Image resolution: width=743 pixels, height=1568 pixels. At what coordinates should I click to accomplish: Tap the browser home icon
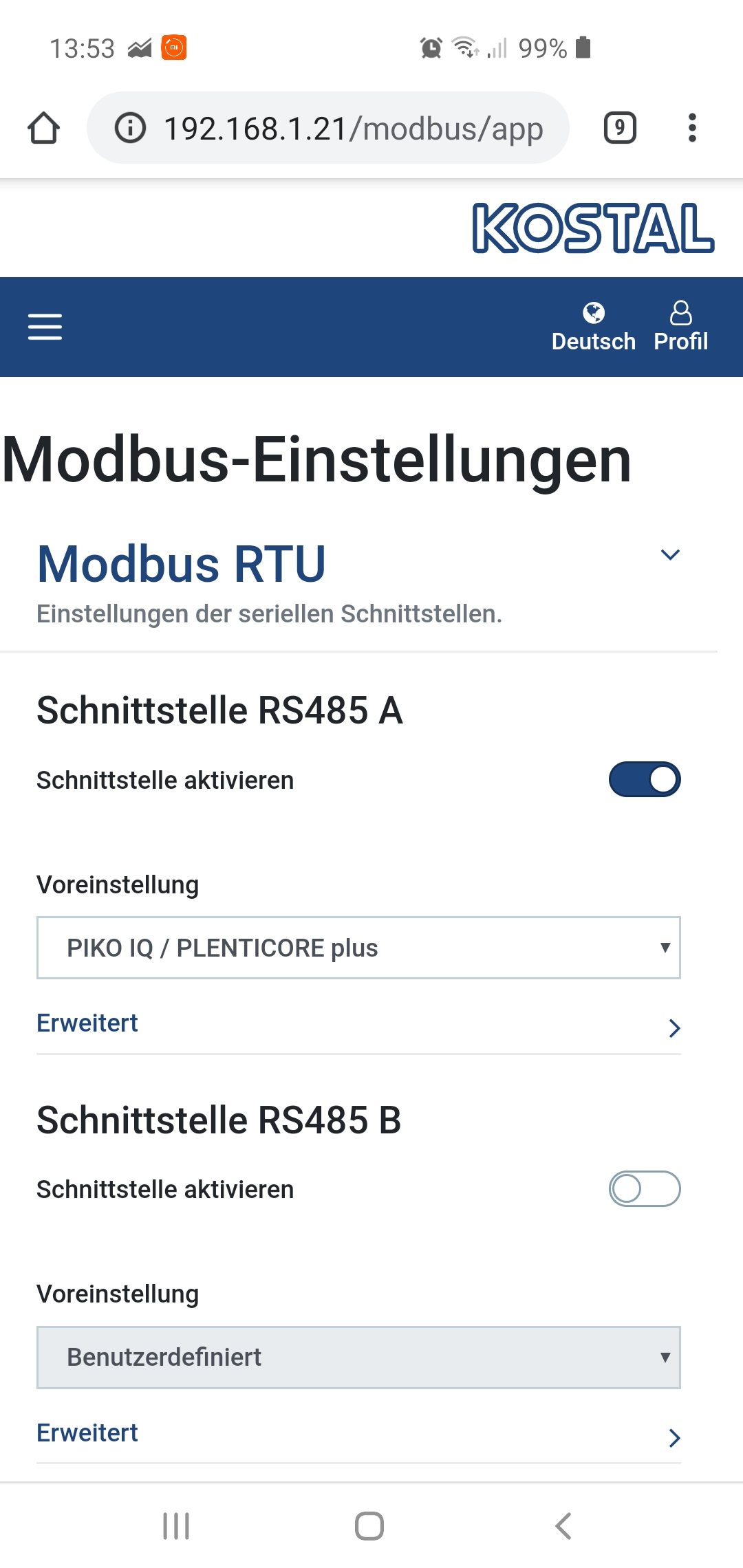[43, 128]
